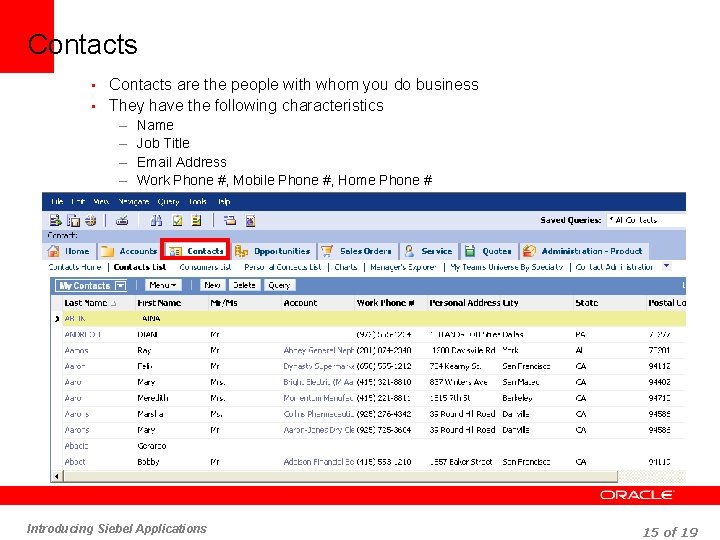Open the Contact Administration view link
720x540 pixels.
(614, 267)
